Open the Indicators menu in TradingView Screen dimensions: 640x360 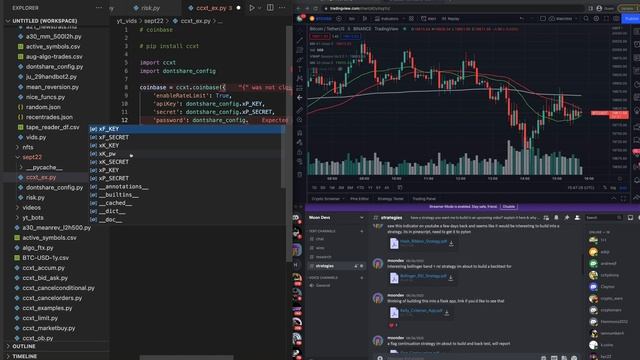(x=386, y=19)
